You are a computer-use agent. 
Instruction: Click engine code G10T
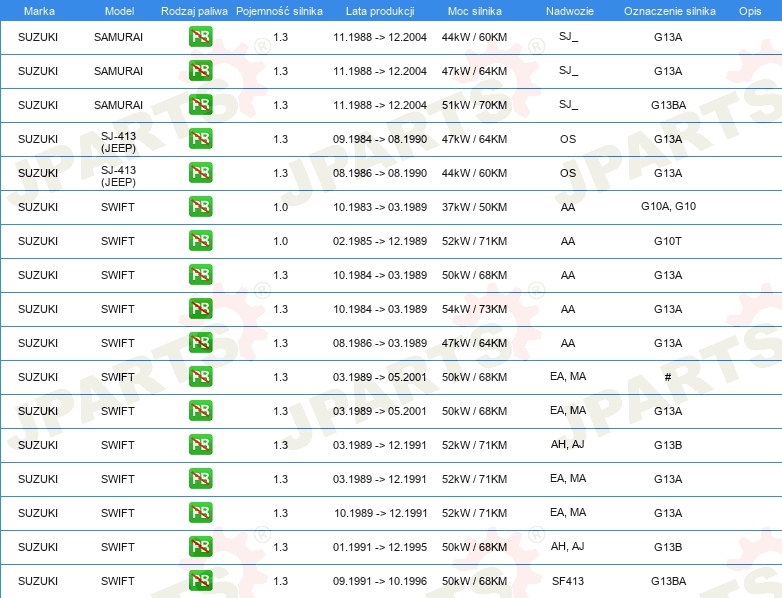668,241
